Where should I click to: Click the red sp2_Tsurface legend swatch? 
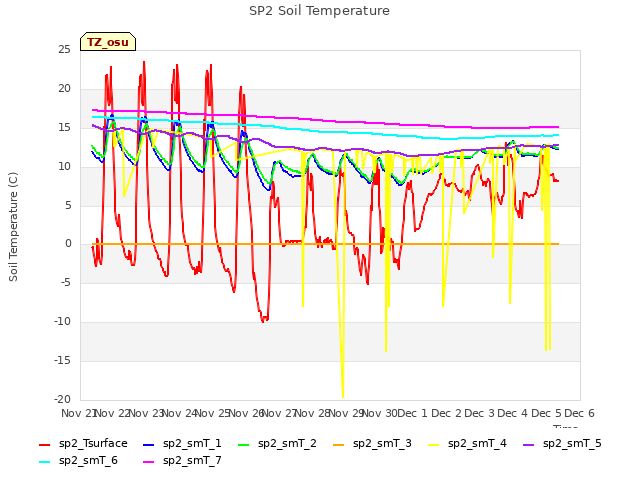[x=44, y=444]
